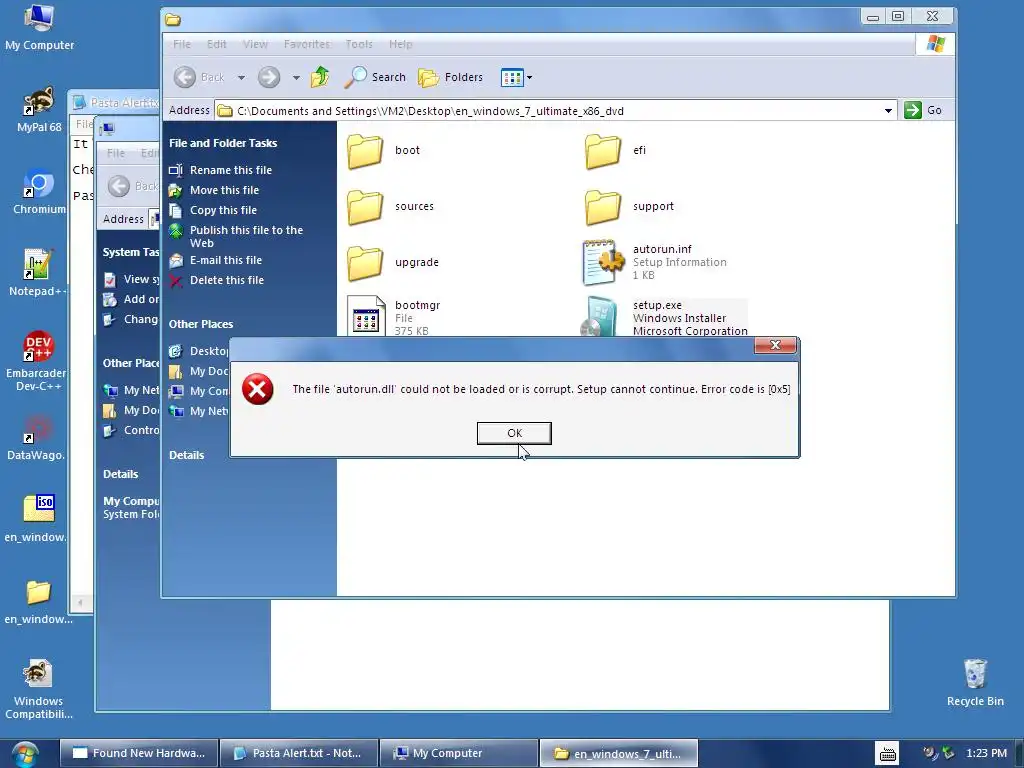The width and height of the screenshot is (1024, 768).
Task: Open the Forward history dropdown arrow
Action: 296,78
